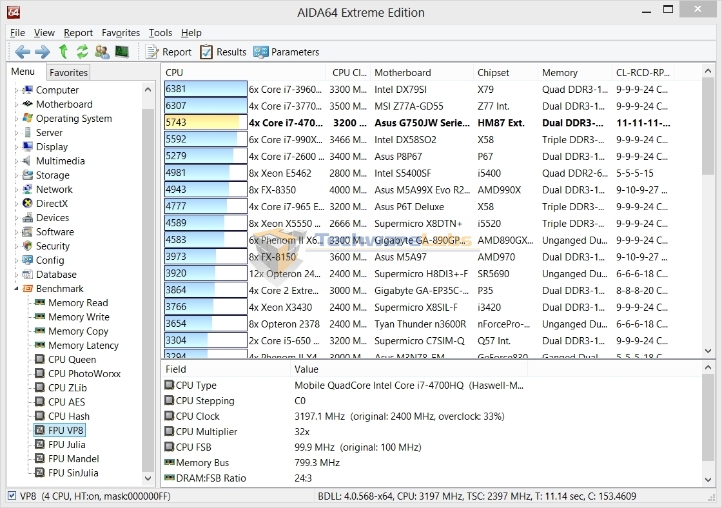Open the Favorites menu
The image size is (722, 508).
[x=121, y=33]
